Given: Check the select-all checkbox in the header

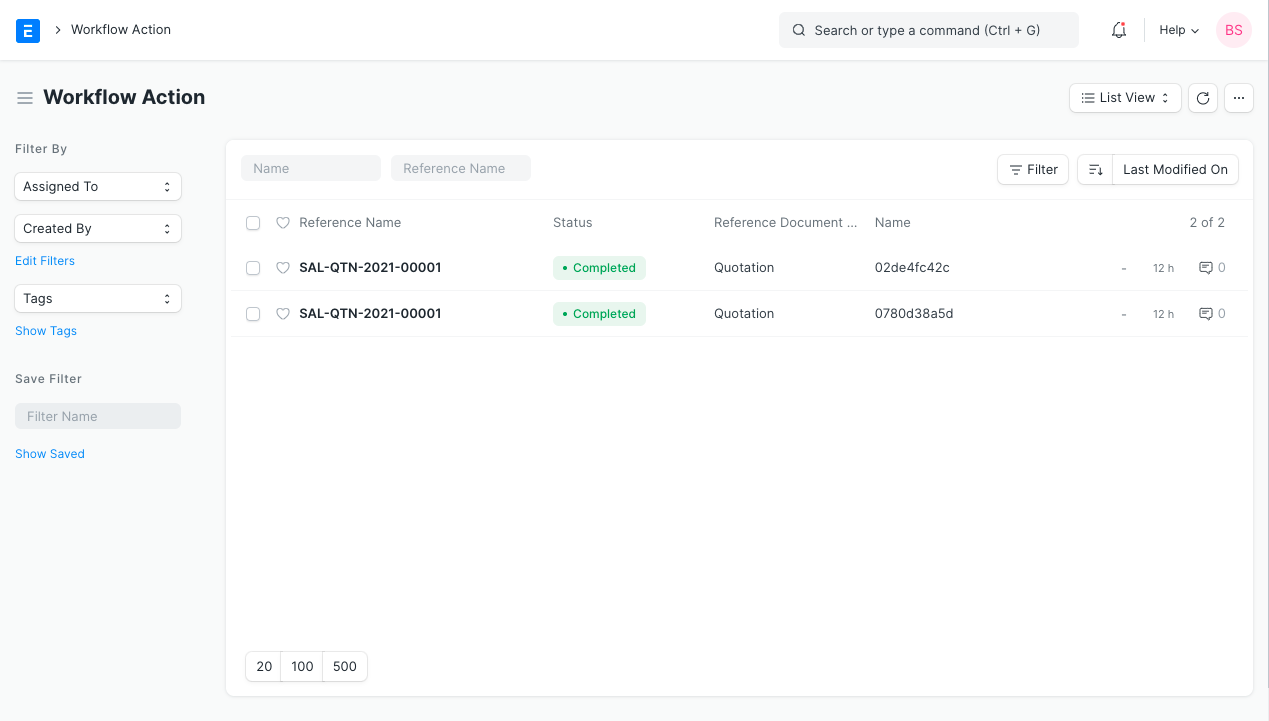Looking at the screenshot, I should click(252, 222).
